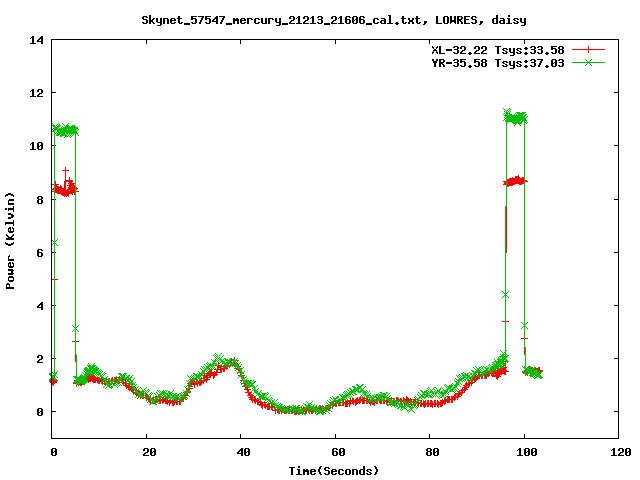Click x-axis tick label 100
The width and height of the screenshot is (640, 480).
click(527, 452)
